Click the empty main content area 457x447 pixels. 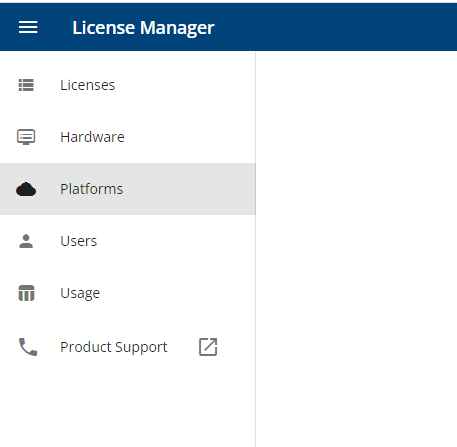click(x=356, y=249)
